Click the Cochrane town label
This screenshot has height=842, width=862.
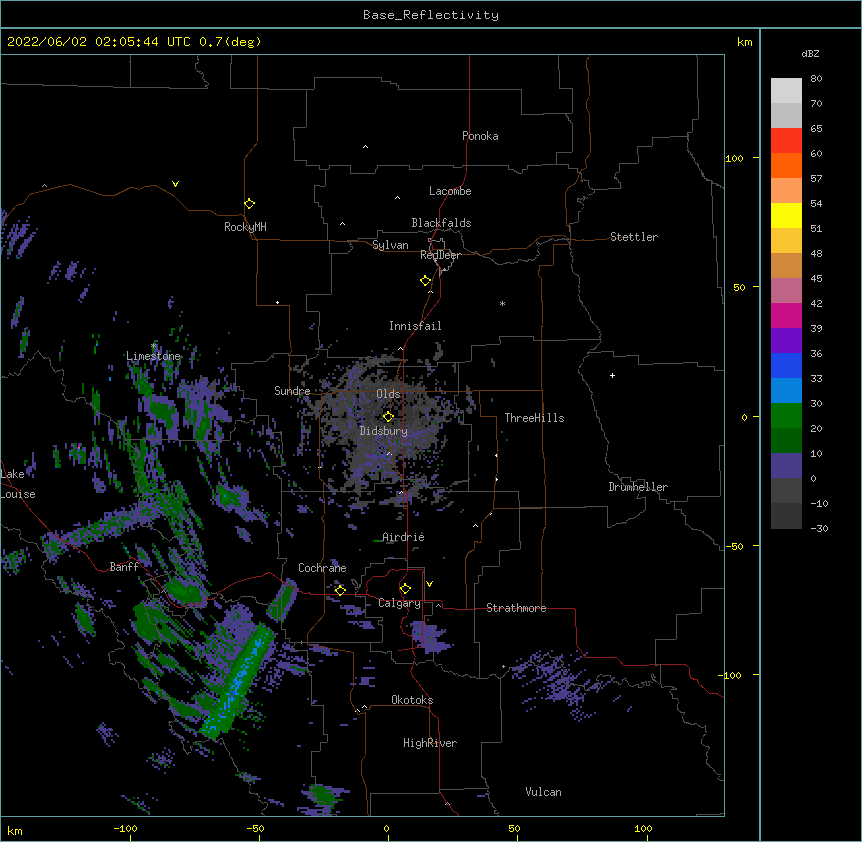coord(322,568)
